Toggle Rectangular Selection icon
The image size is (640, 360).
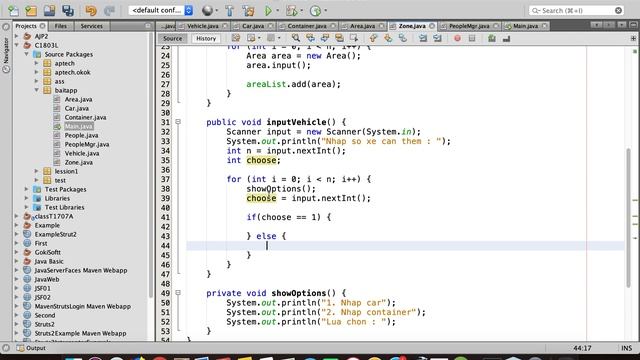354,38
